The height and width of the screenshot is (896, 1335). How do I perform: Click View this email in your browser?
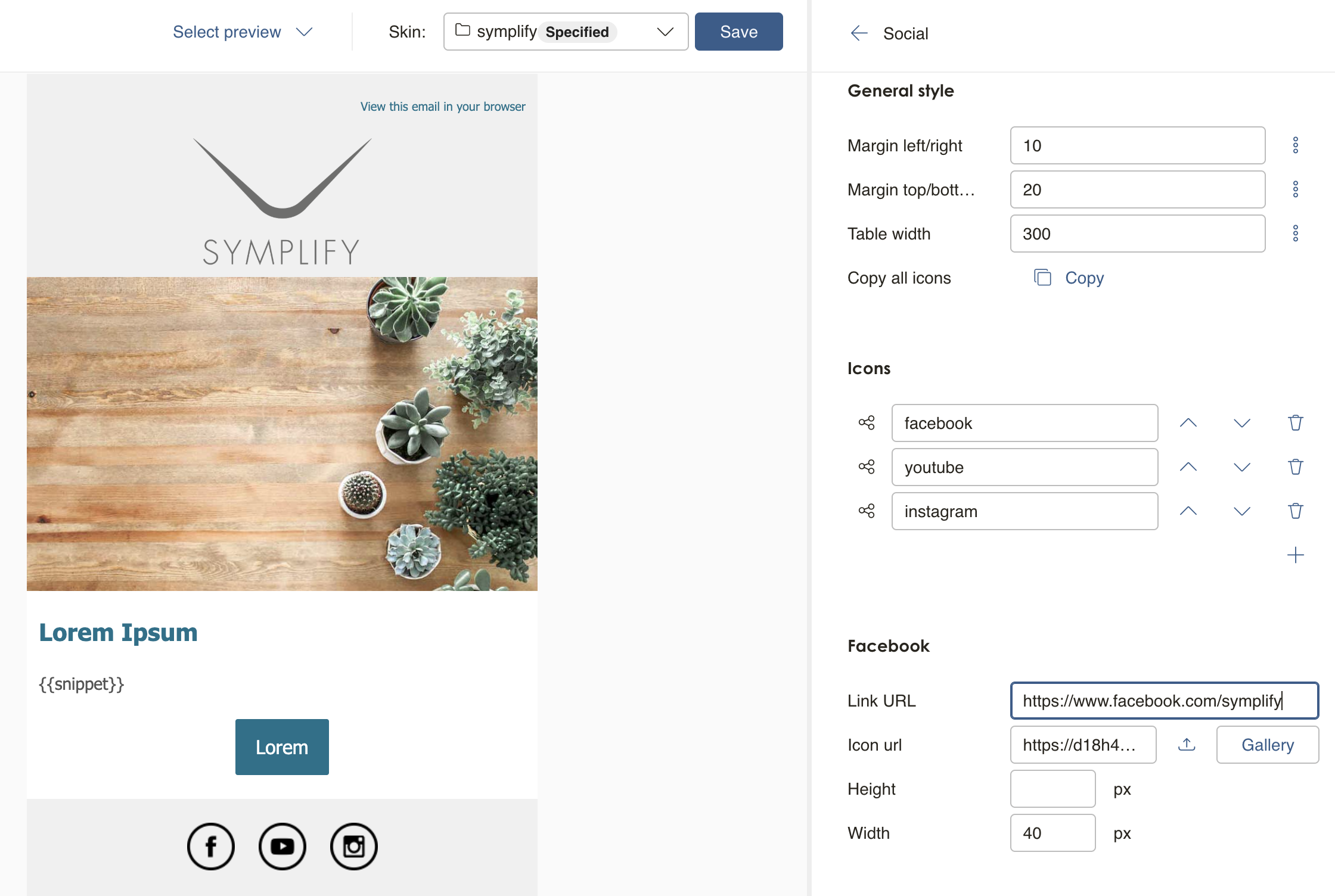point(442,107)
